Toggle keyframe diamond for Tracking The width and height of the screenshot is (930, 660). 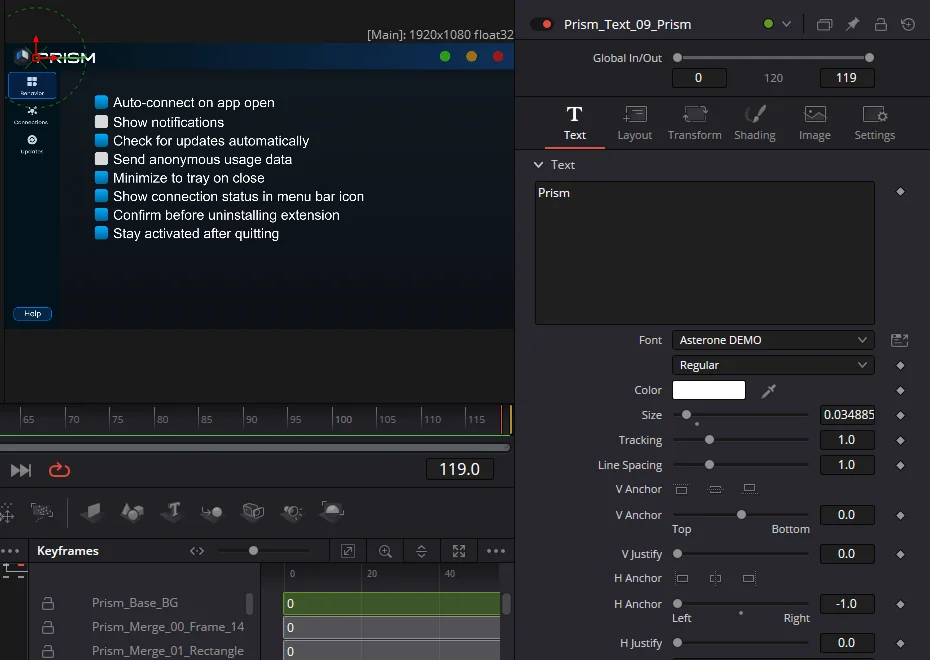click(900, 440)
